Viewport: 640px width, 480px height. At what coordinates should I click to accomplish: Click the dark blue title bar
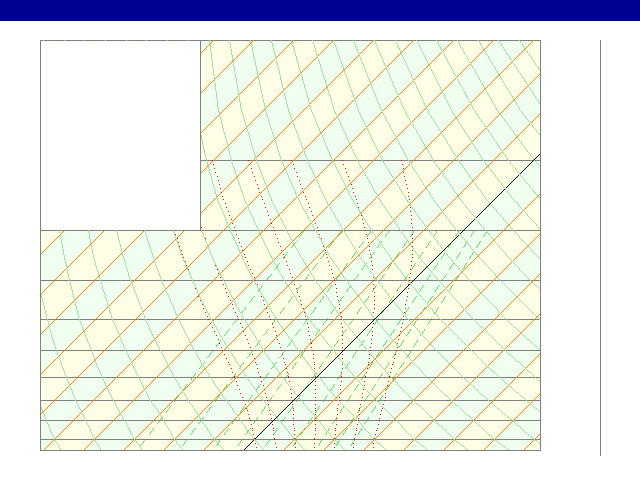[320, 10]
